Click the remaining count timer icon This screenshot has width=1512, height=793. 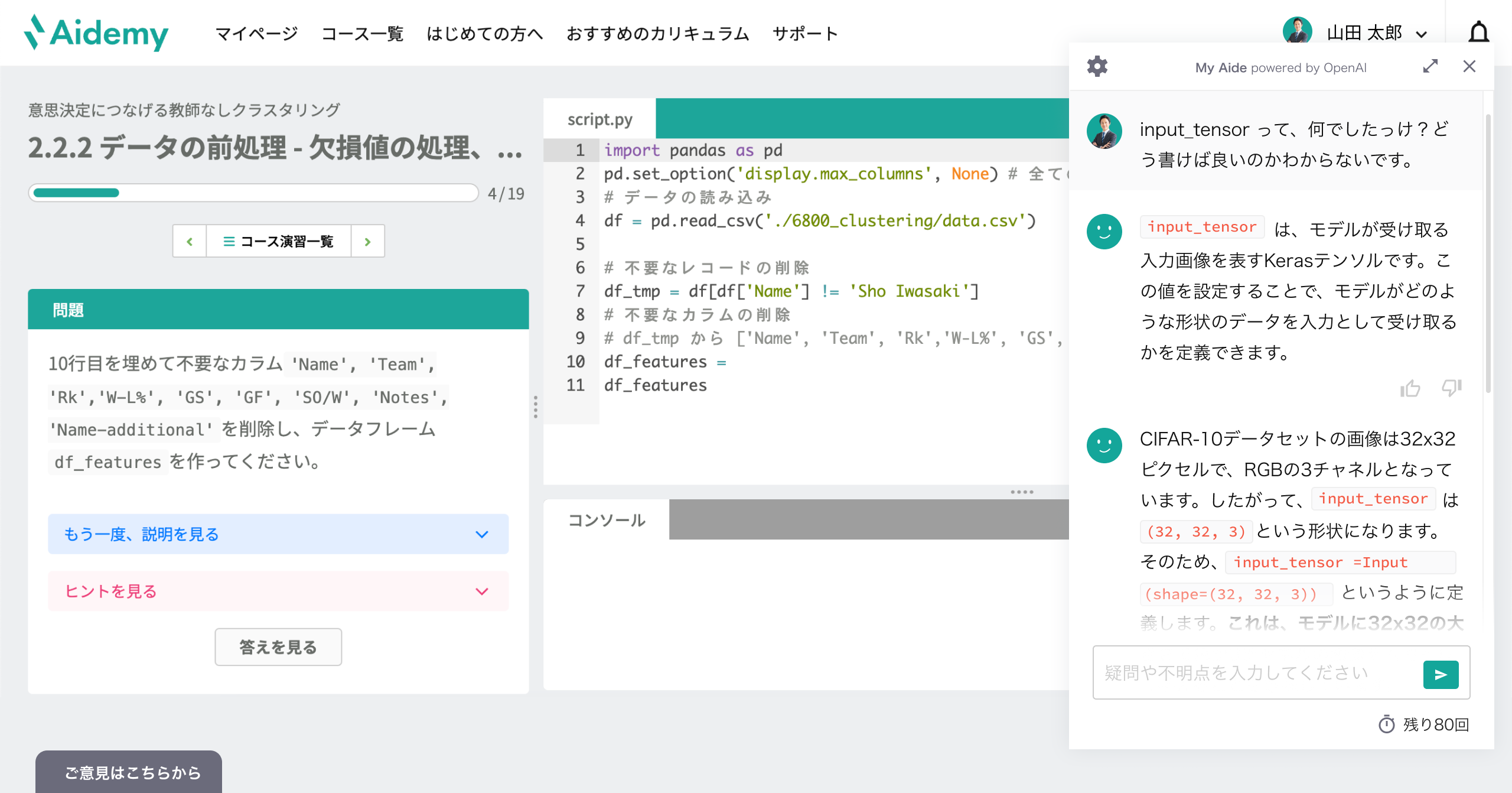(x=1386, y=724)
